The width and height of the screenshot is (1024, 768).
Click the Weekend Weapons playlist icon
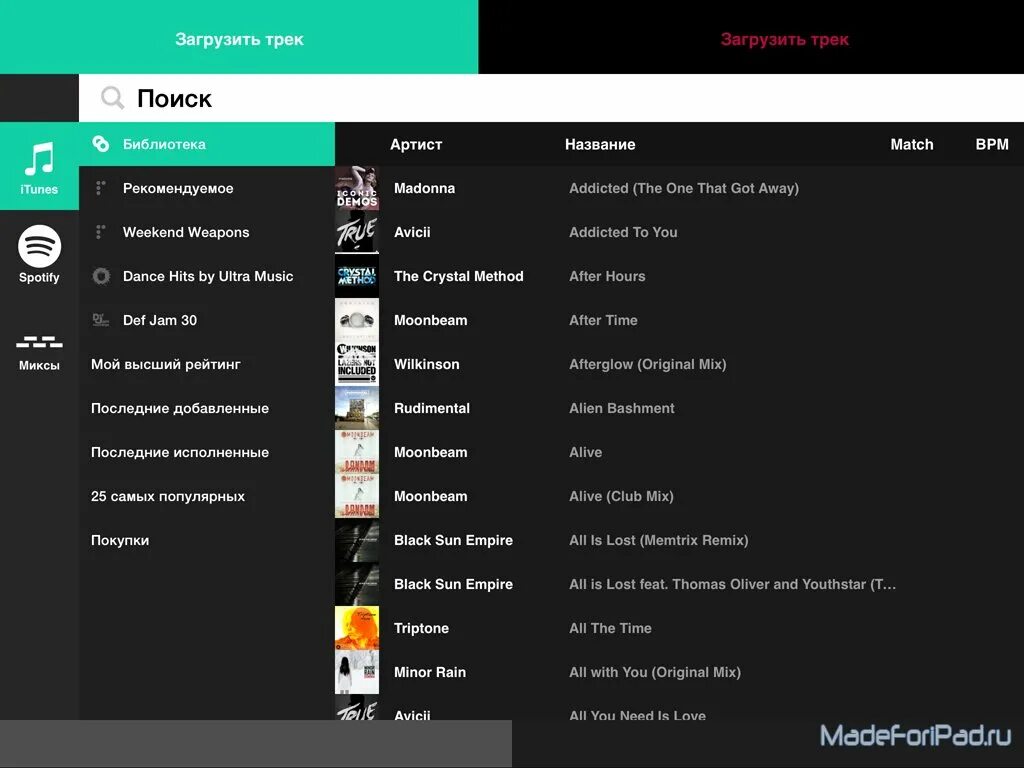[x=101, y=232]
